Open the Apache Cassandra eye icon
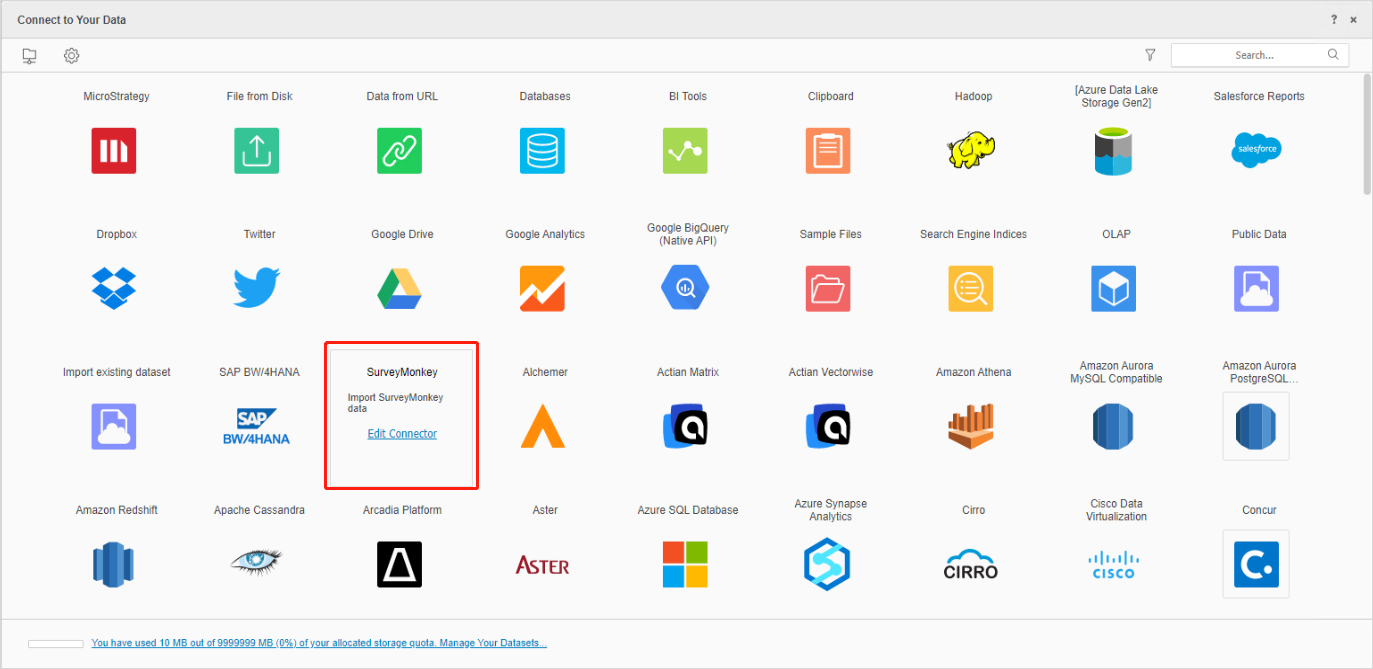The image size is (1373, 669). (256, 564)
